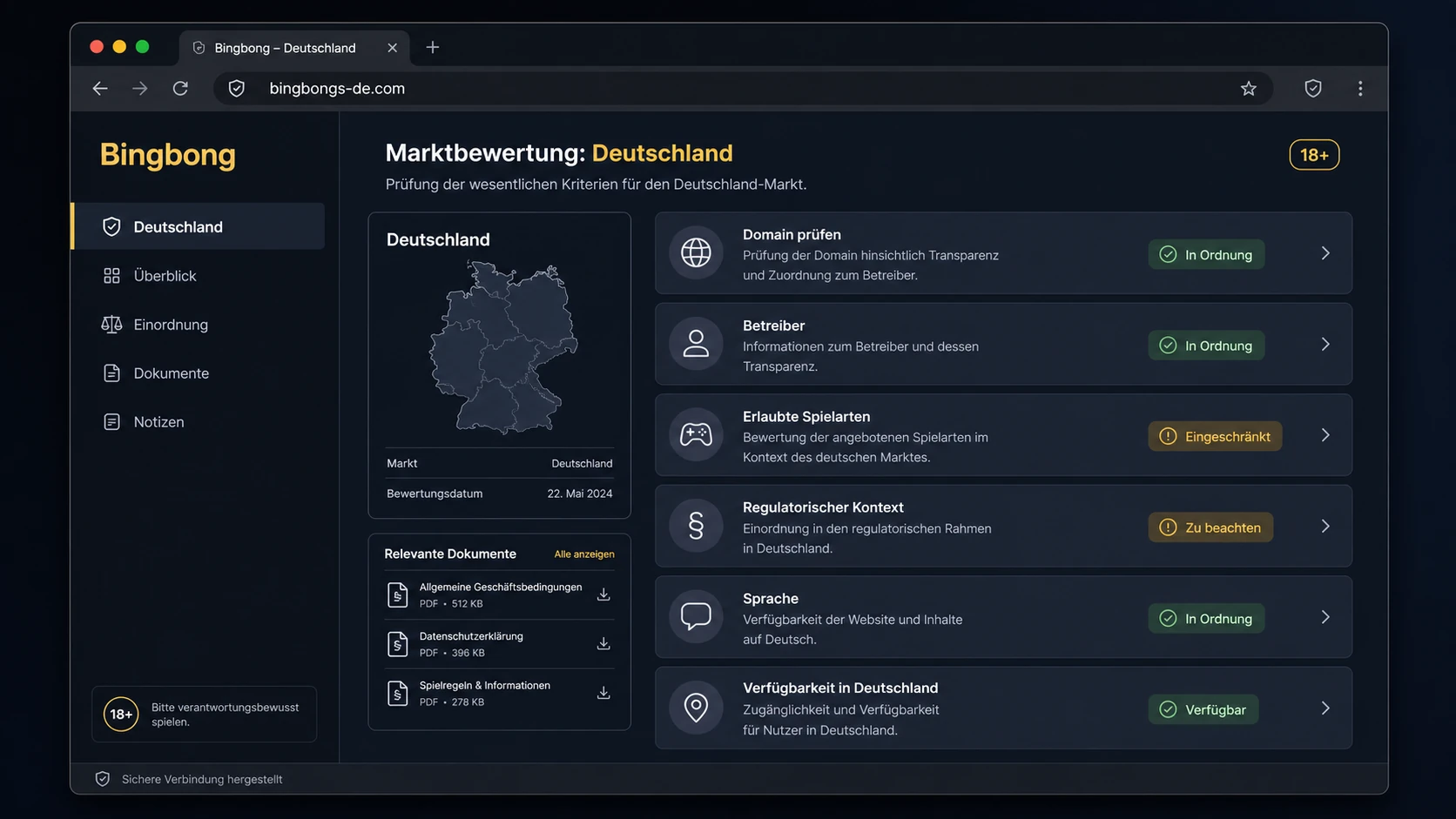Click the 18+ badge at top right
Screen dimensions: 1456x819
pyautogui.click(x=1314, y=155)
